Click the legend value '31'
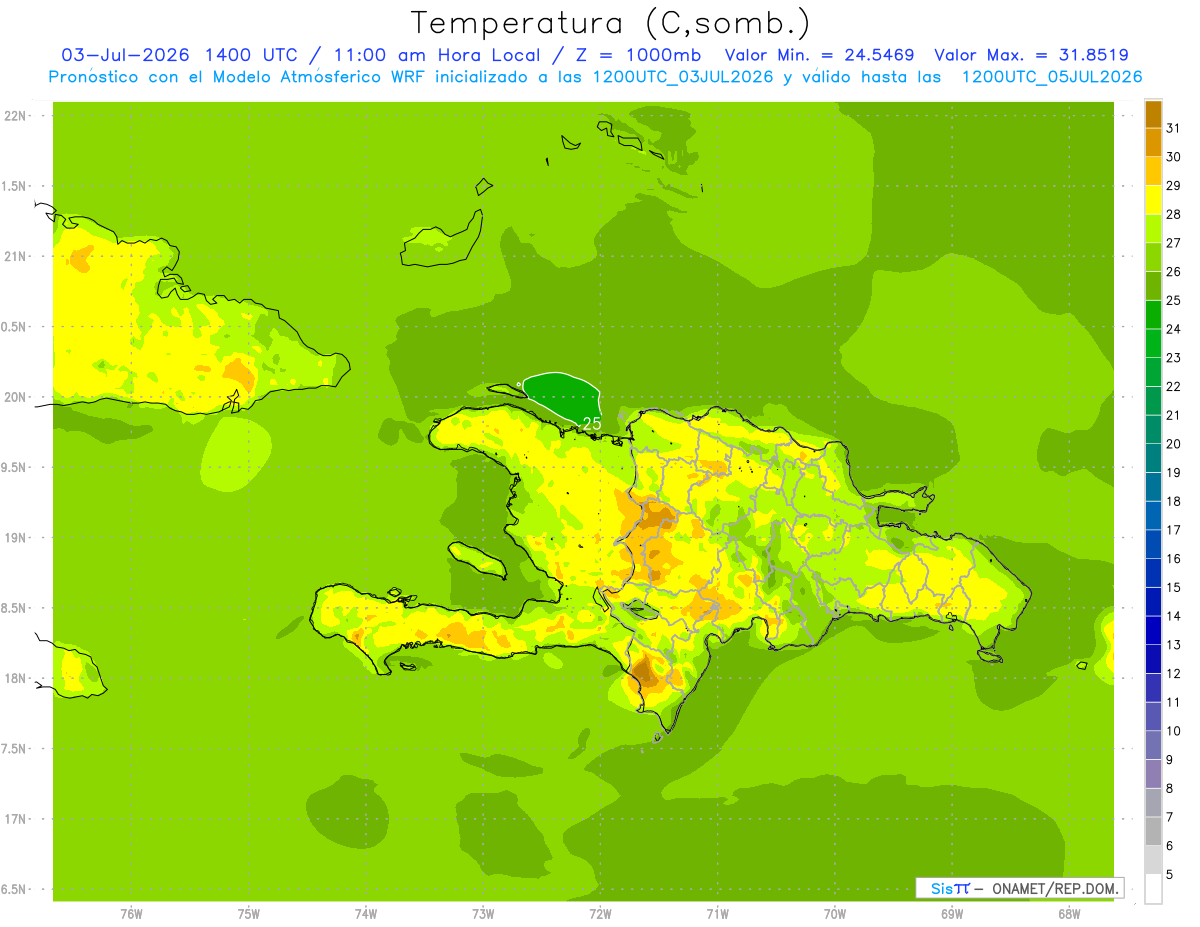This screenshot has width=1200, height=927. (1173, 128)
